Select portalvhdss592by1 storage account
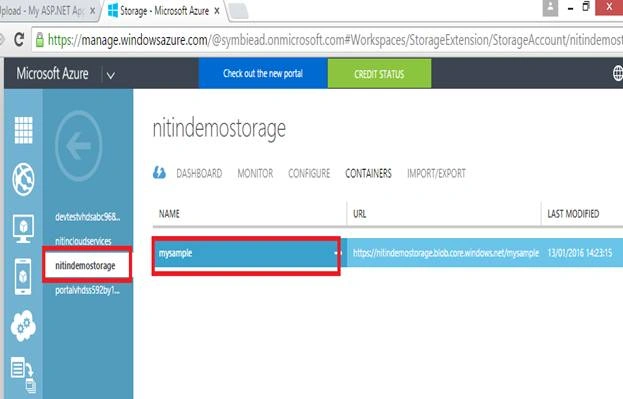 tap(87, 290)
